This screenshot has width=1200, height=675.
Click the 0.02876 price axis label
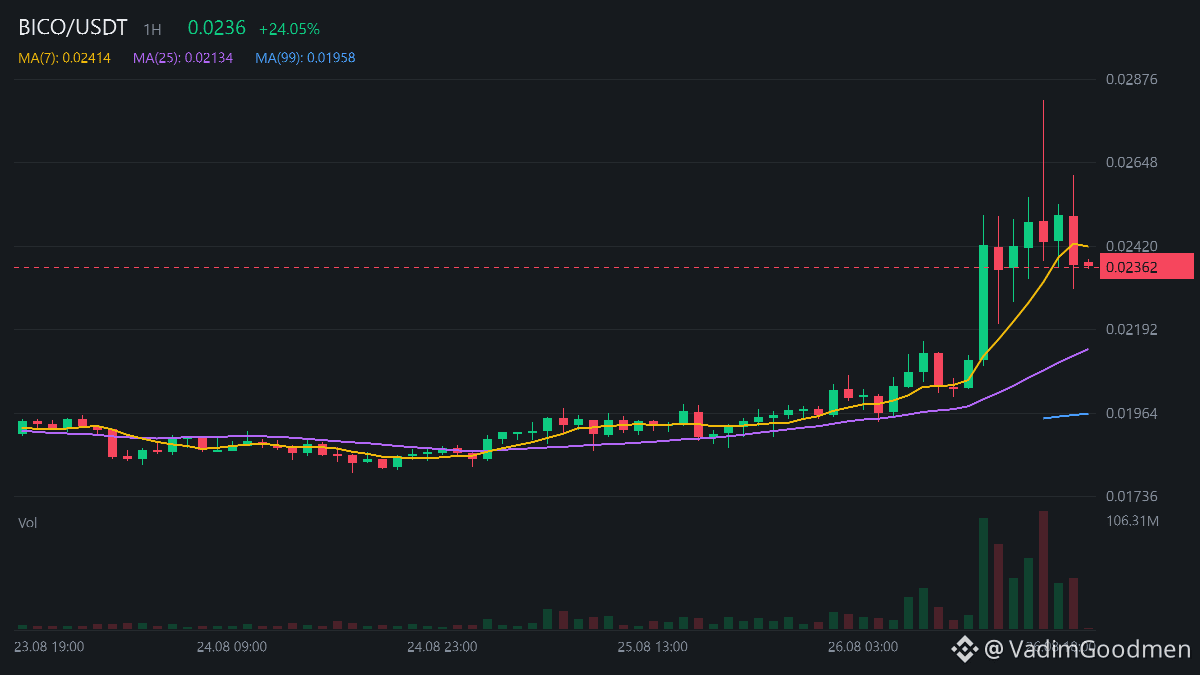[1132, 79]
